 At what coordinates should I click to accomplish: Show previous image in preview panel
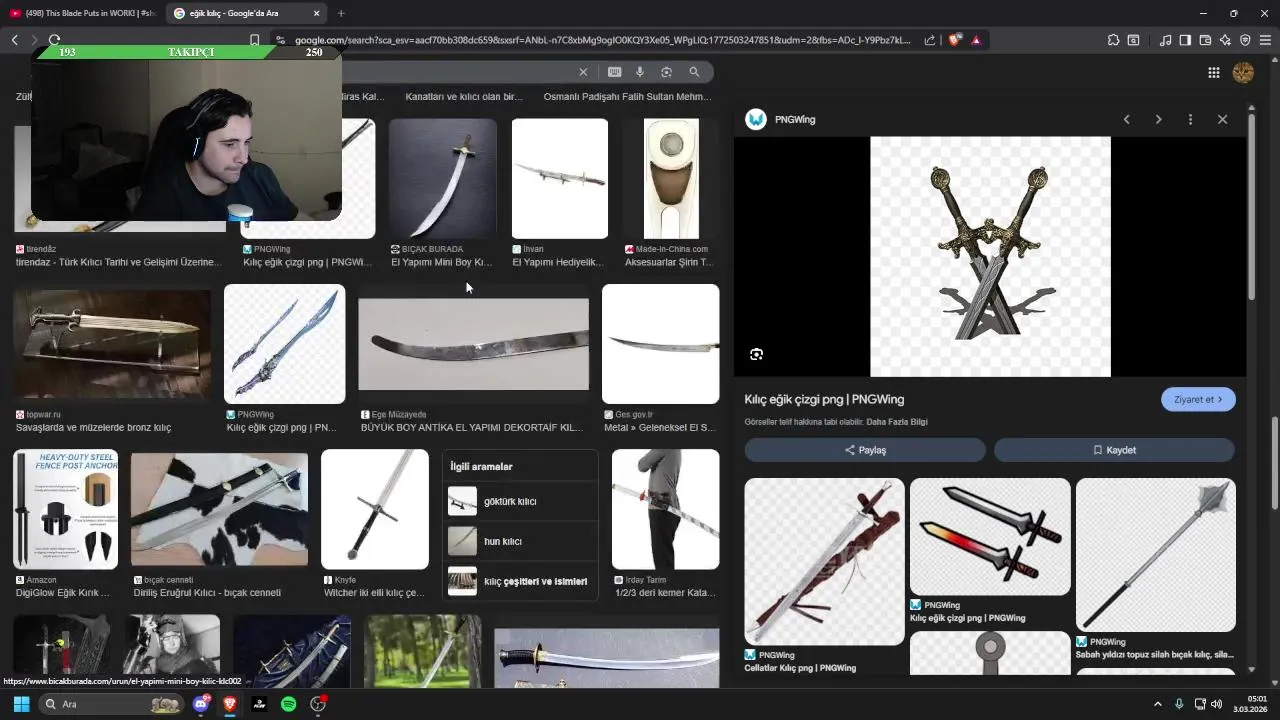pyautogui.click(x=1126, y=119)
